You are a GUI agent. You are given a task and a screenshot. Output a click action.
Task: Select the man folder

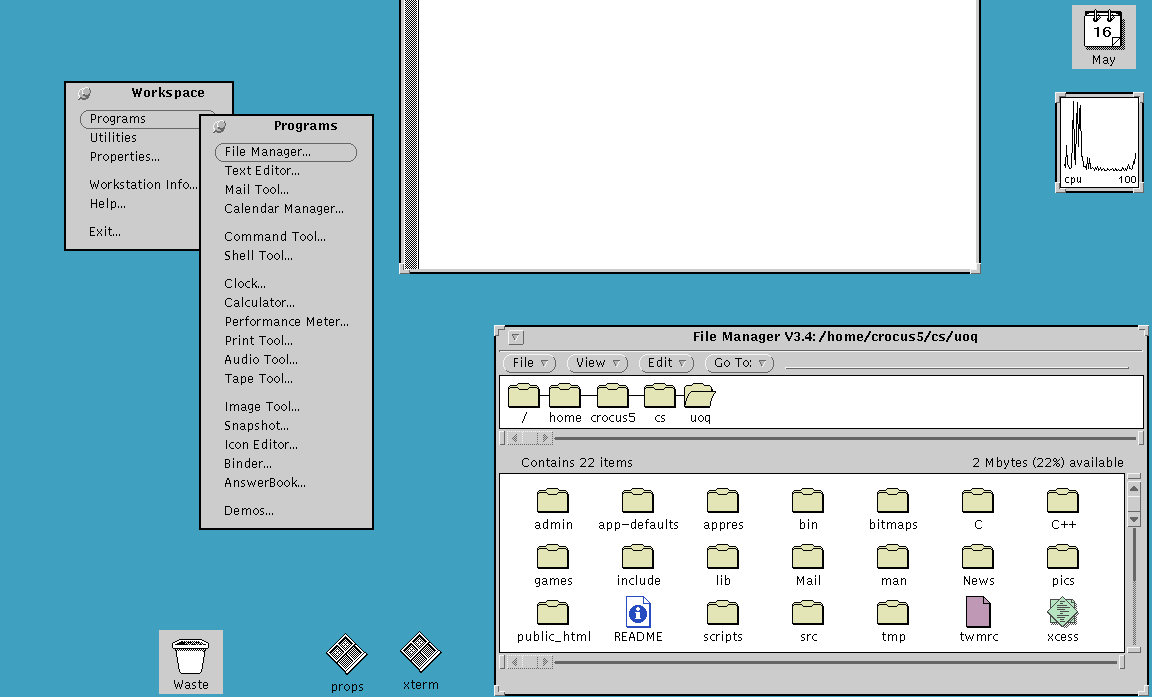893,557
